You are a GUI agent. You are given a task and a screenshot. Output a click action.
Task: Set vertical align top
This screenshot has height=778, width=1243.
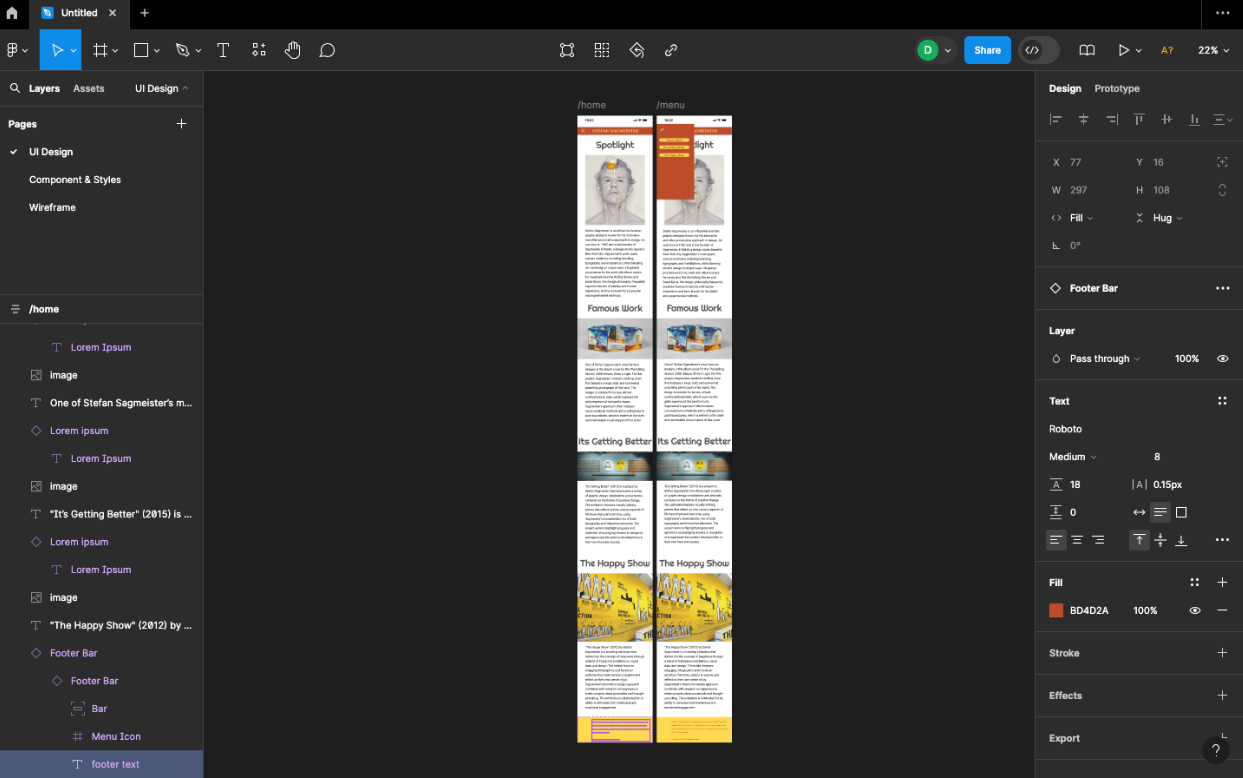[1139, 540]
